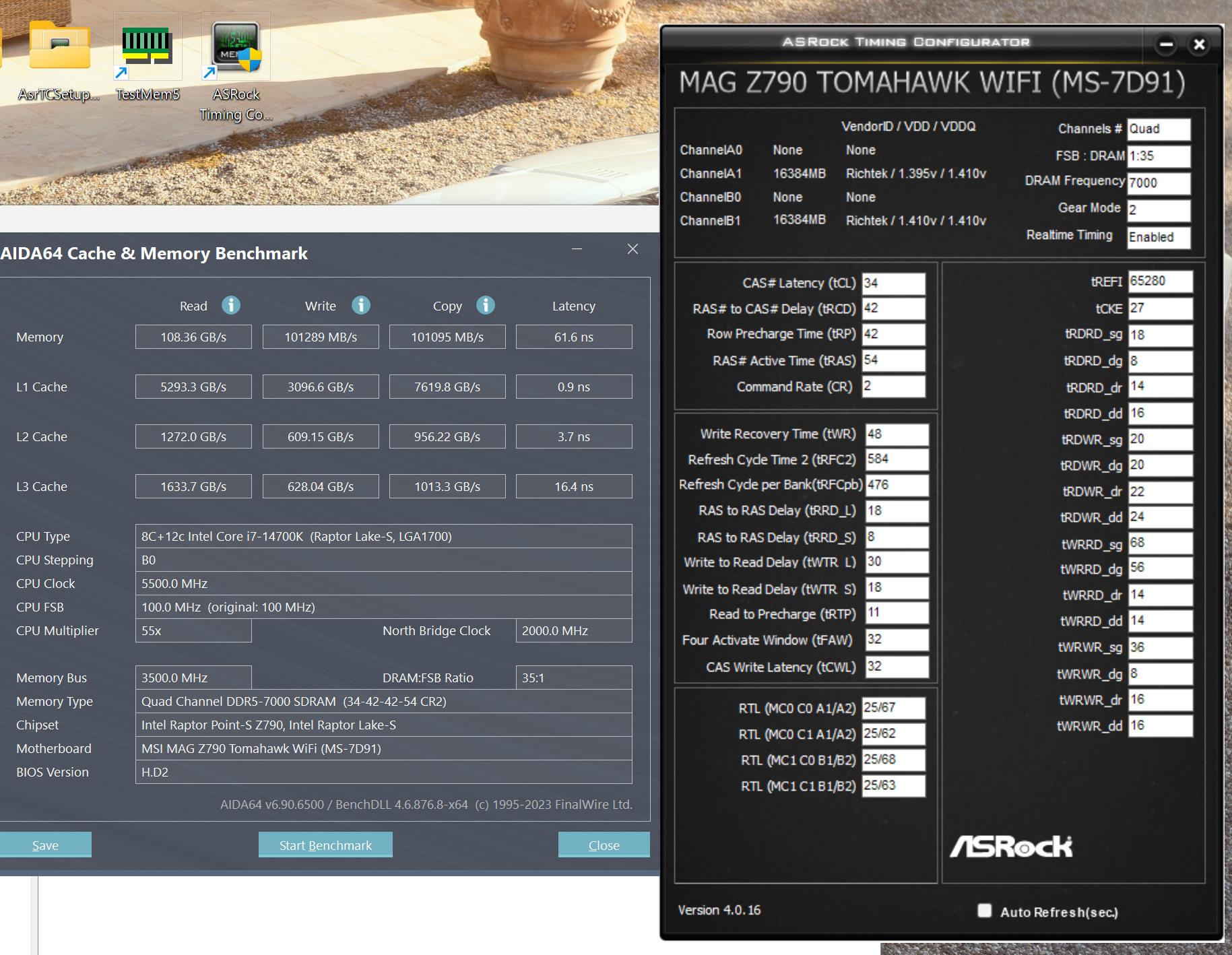This screenshot has height=955, width=1232.
Task: Select the L3 Cache Copy value 1013.3 GB/s
Action: [447, 486]
